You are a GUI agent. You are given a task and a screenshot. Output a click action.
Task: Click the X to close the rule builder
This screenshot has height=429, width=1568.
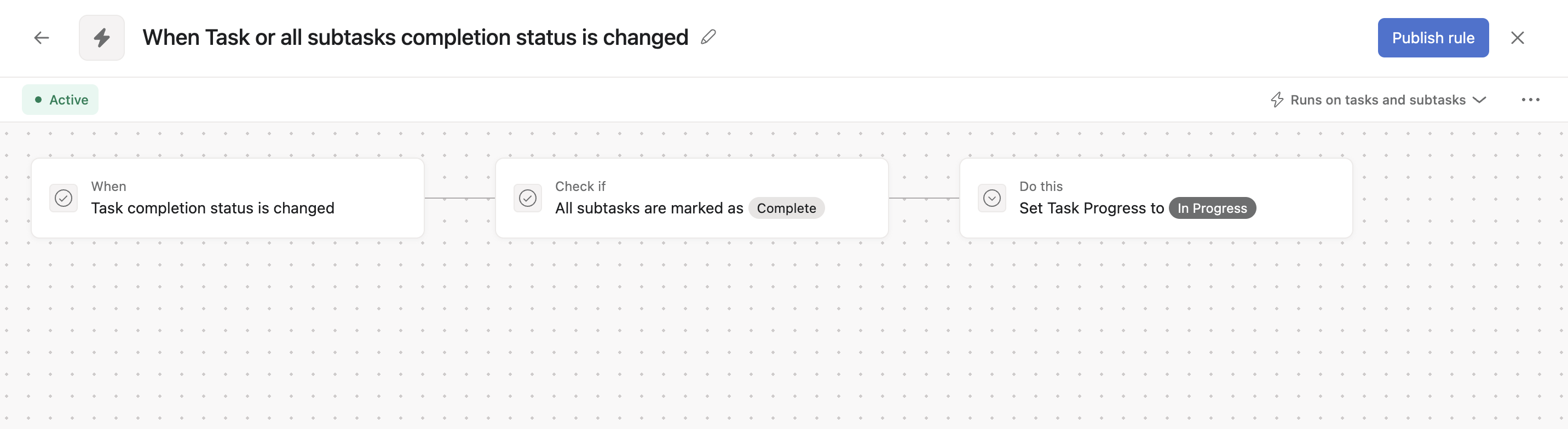pyautogui.click(x=1518, y=38)
